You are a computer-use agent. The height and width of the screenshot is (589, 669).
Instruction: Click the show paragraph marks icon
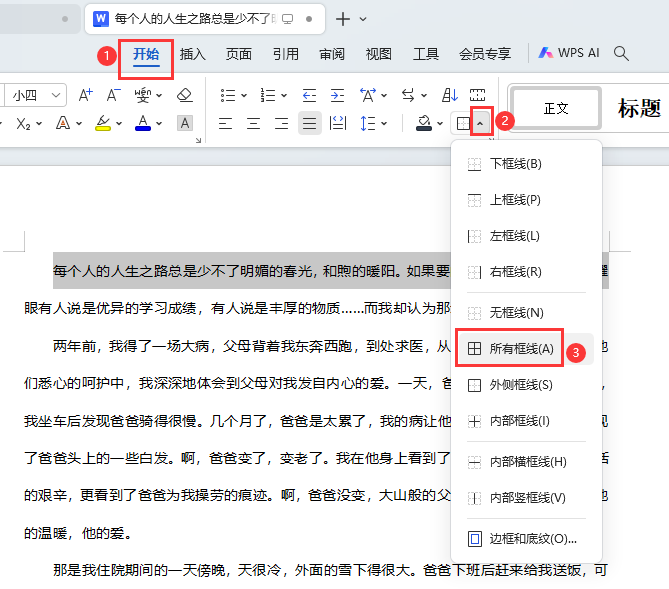(x=477, y=95)
